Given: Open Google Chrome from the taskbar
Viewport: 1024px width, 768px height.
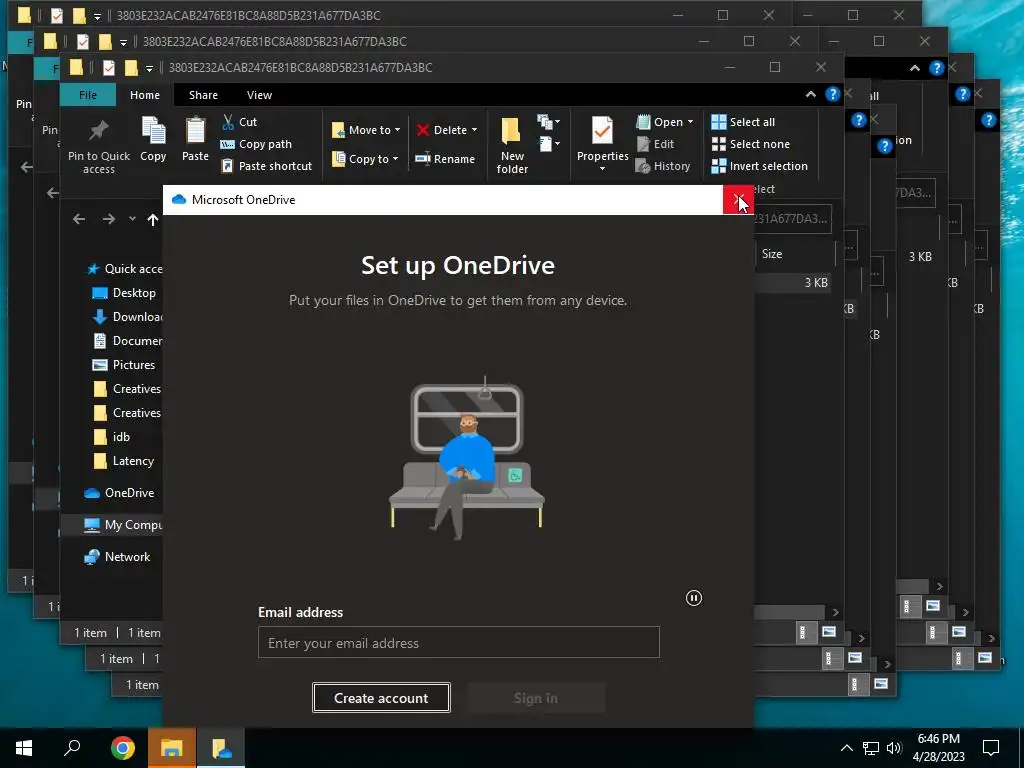Looking at the screenshot, I should pos(122,748).
